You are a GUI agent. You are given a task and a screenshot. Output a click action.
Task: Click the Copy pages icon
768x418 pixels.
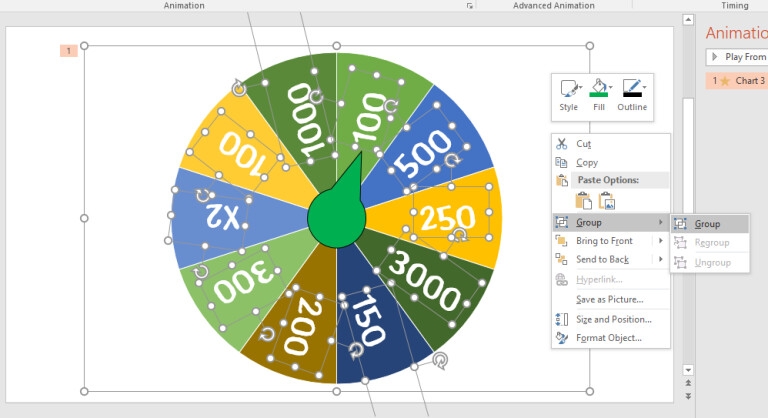coord(561,162)
